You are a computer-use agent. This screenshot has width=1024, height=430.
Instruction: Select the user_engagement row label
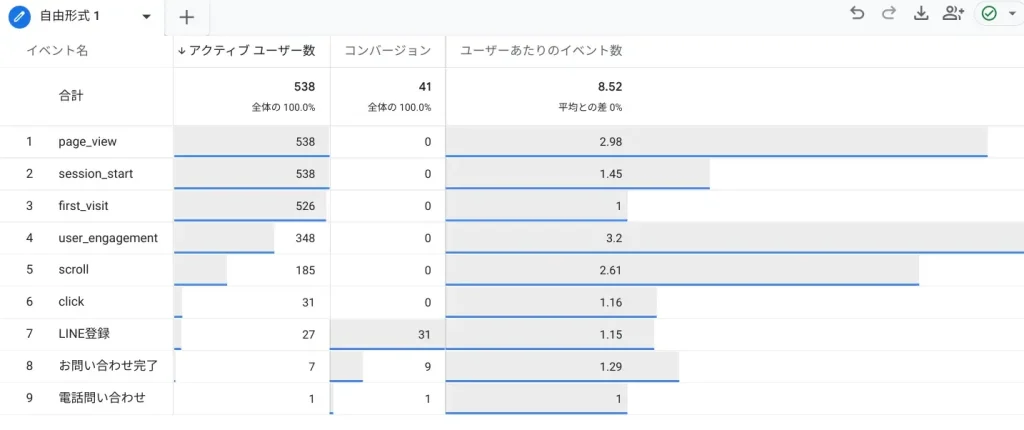pyautogui.click(x=108, y=238)
